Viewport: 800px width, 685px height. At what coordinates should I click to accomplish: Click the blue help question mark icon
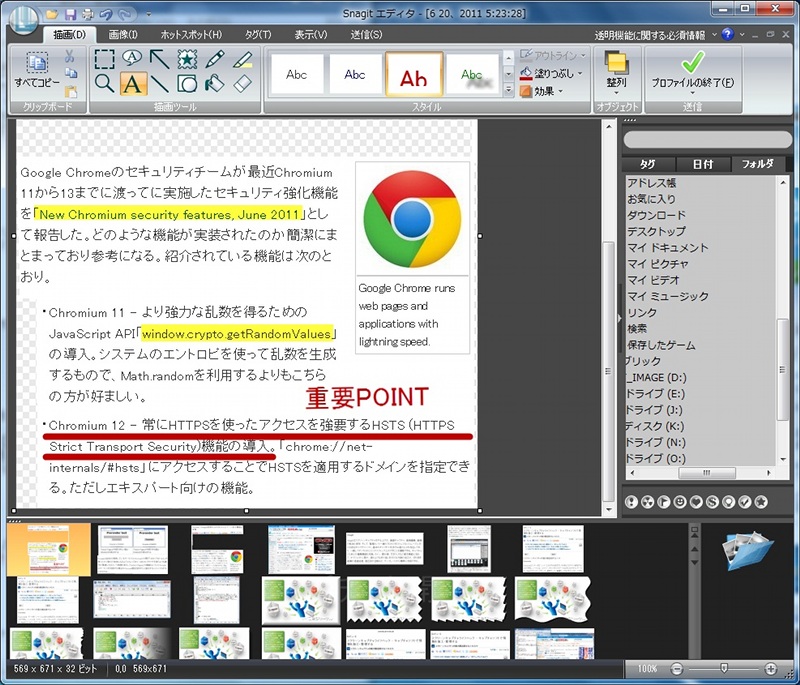click(728, 34)
